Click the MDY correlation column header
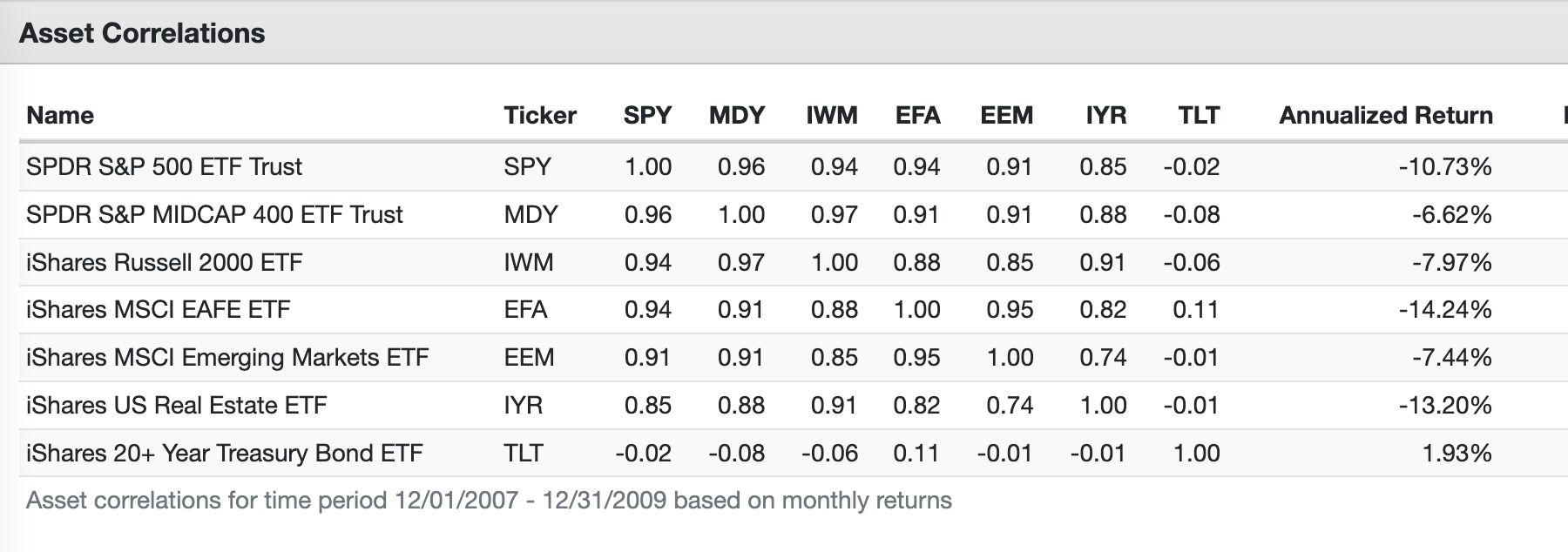This screenshot has width=1568, height=552. [x=736, y=116]
